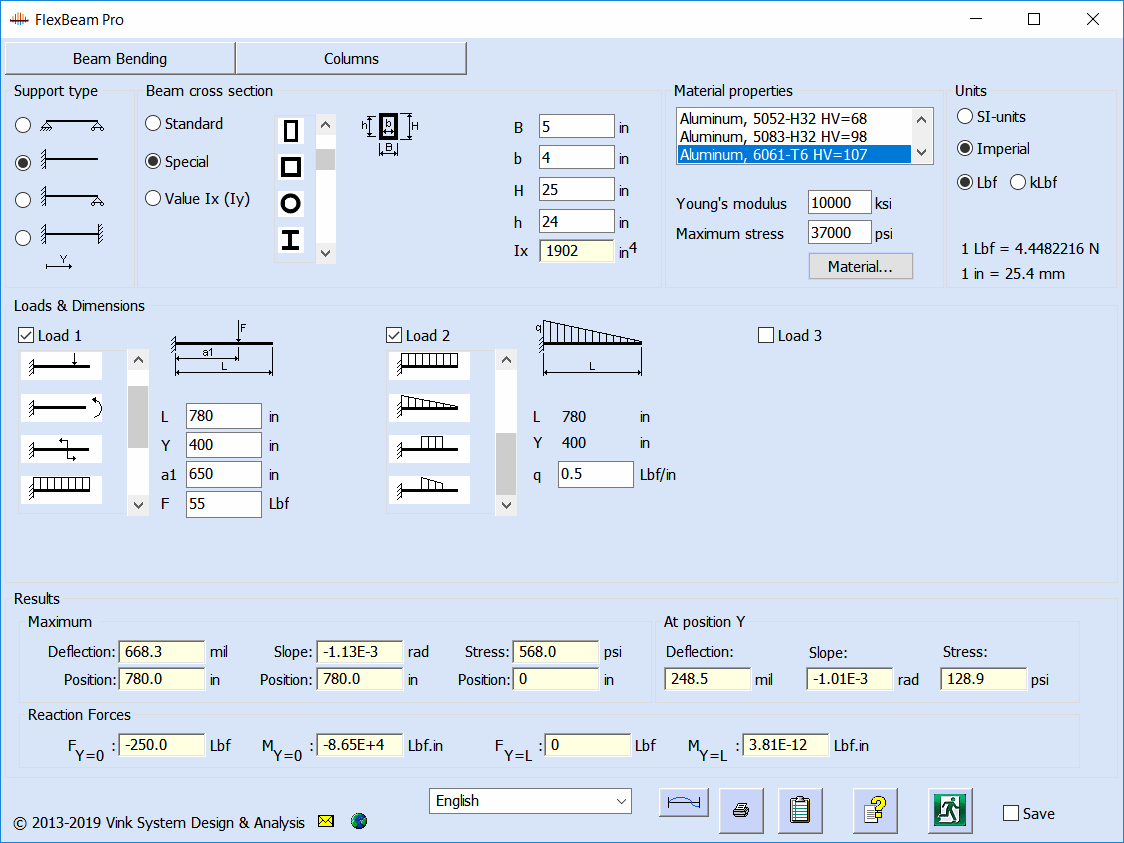This screenshot has width=1124, height=843.
Task: Click the clipboard copy icon
Action: [x=799, y=810]
